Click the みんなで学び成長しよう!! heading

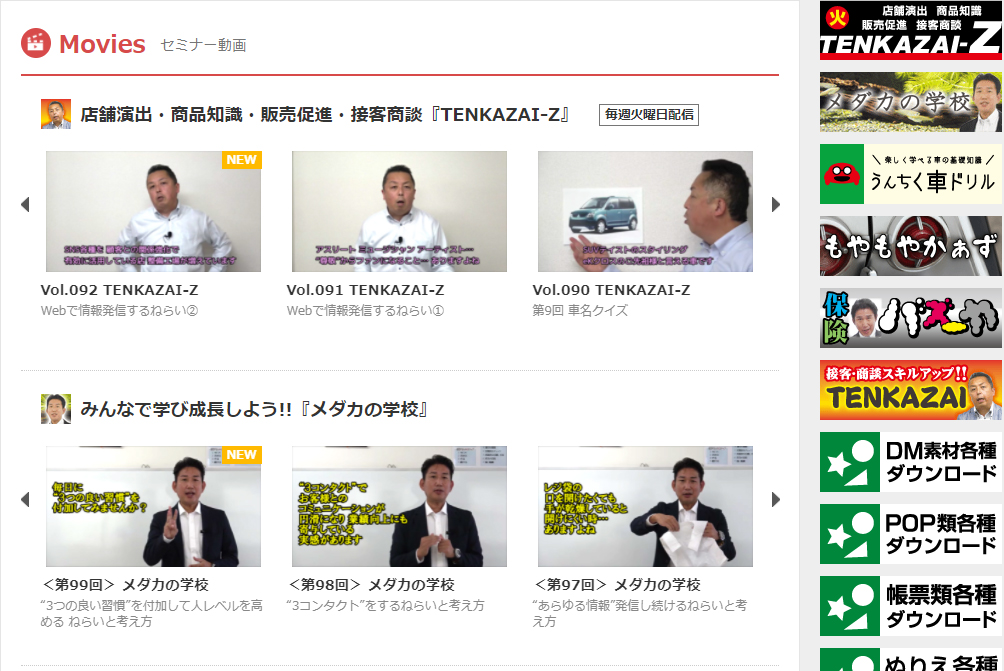point(254,409)
